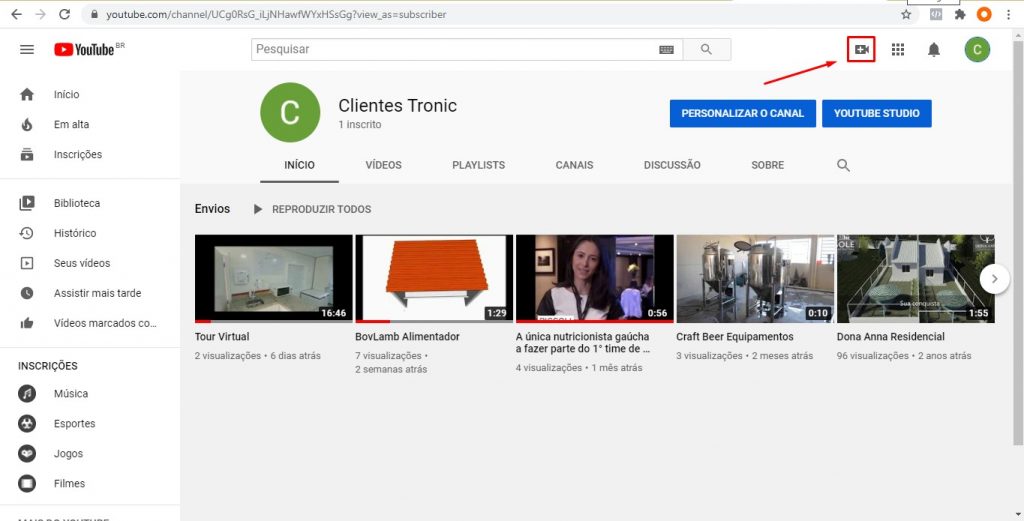Open Assistir mais tarde in sidebar
This screenshot has width=1024, height=521.
tap(97, 293)
